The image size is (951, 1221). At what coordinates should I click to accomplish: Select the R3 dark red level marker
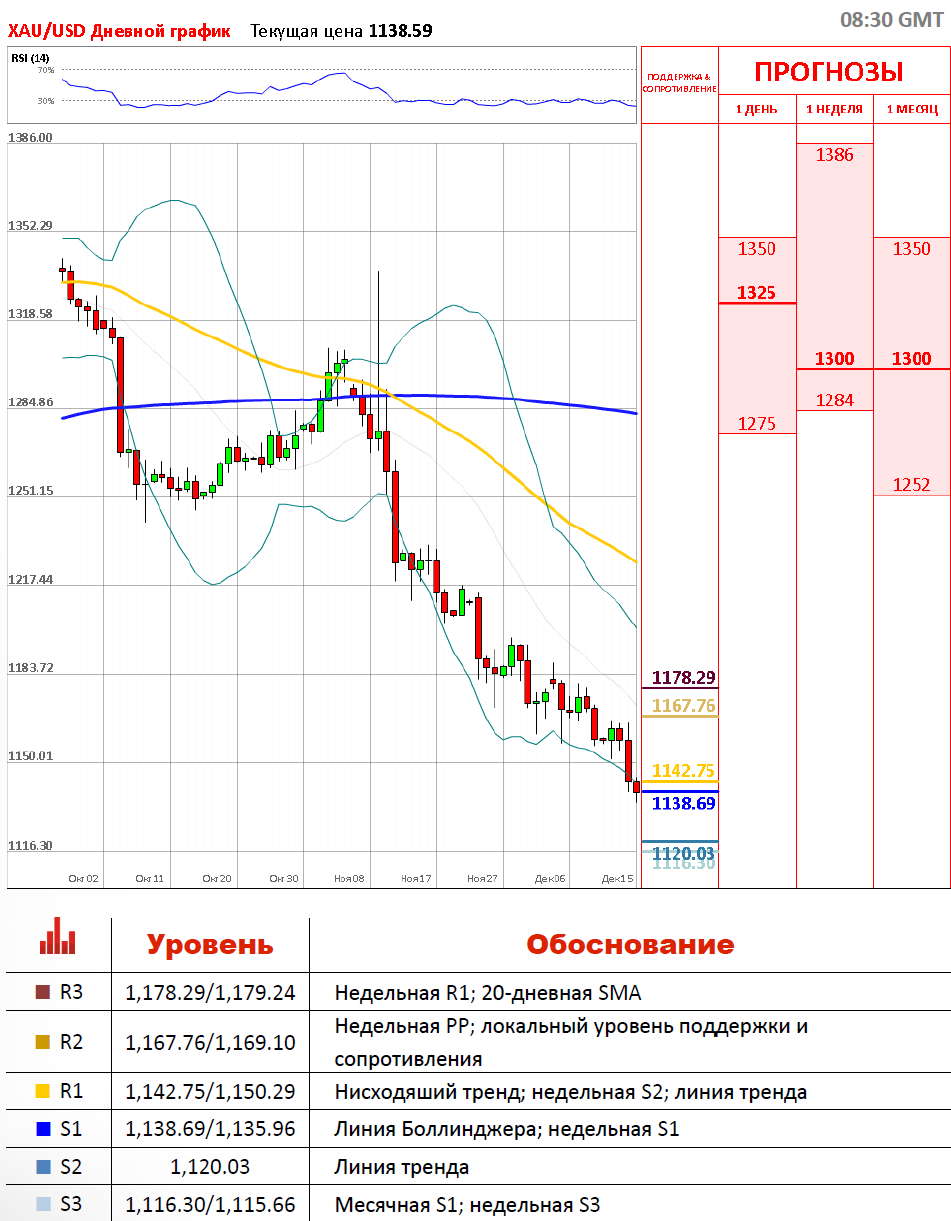pyautogui.click(x=42, y=992)
